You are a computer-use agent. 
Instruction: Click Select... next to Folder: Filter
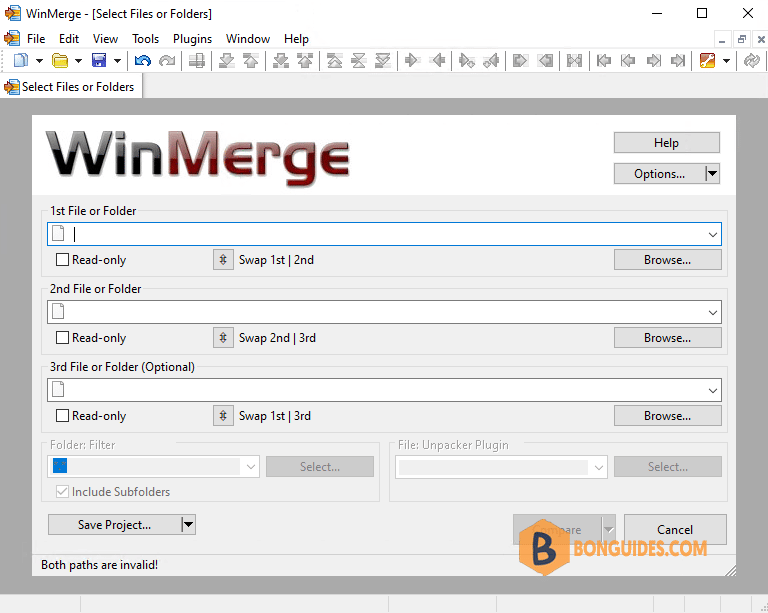[x=320, y=467]
